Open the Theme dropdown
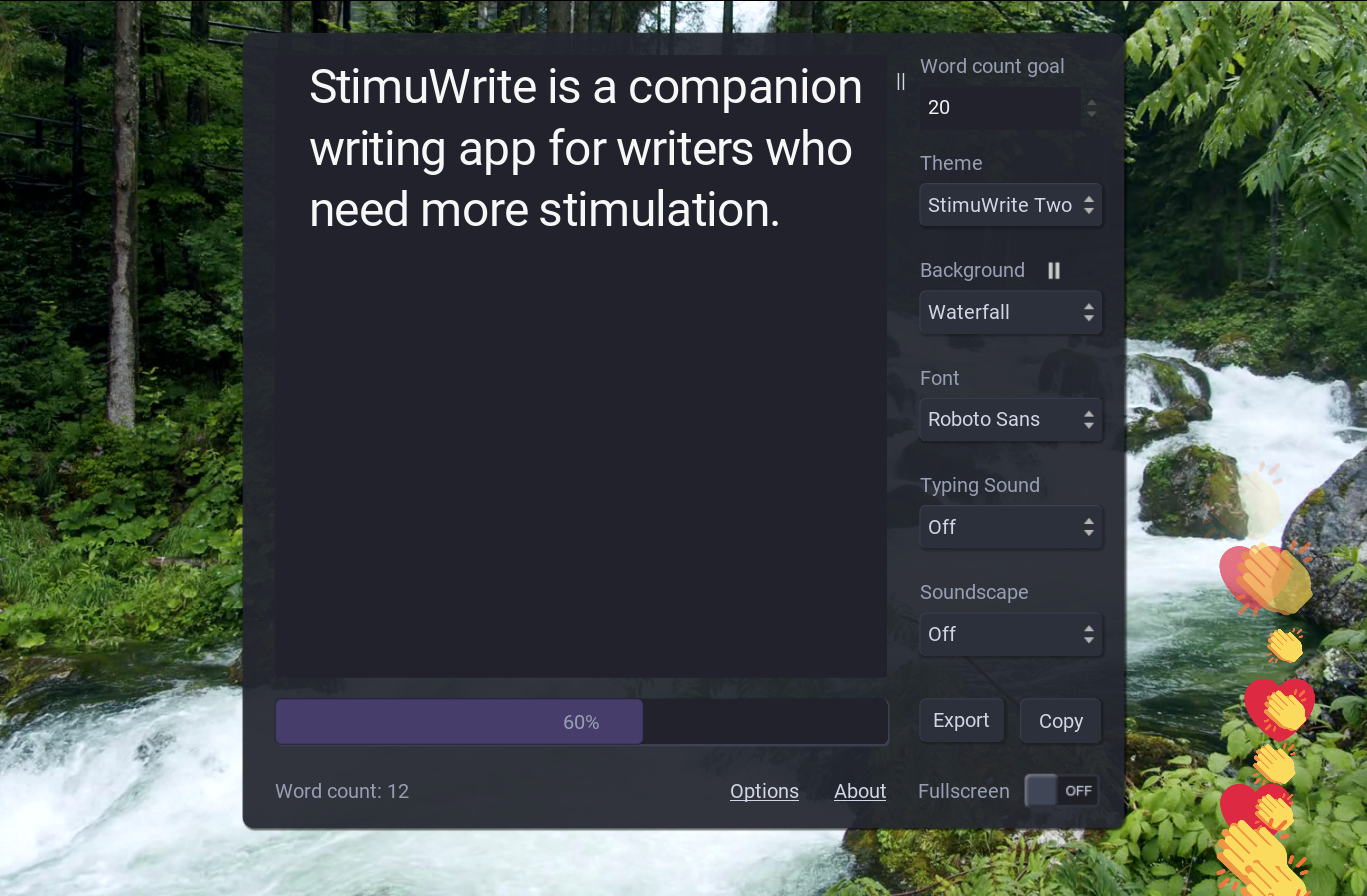 [1011, 205]
